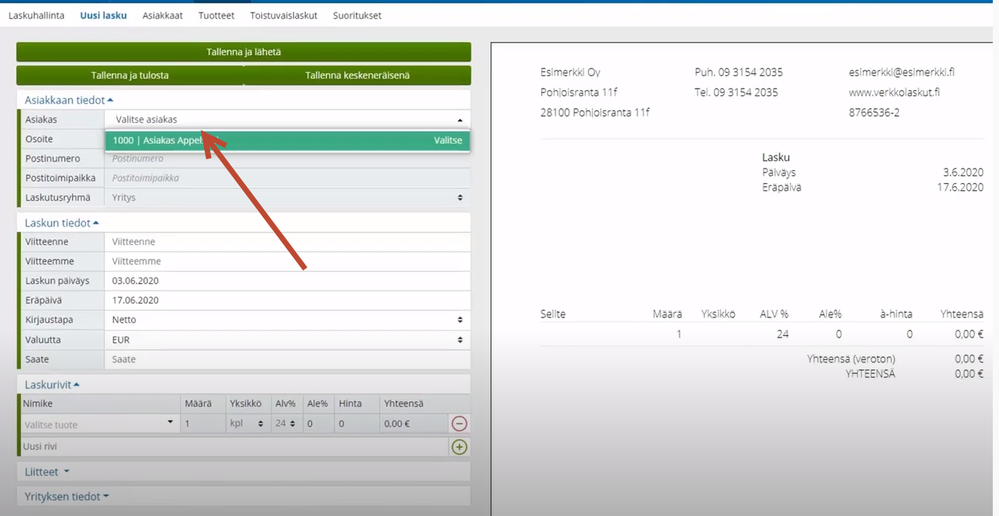Screen dimensions: 999x516
Task: Edit Hinta price field
Action: pos(357,424)
